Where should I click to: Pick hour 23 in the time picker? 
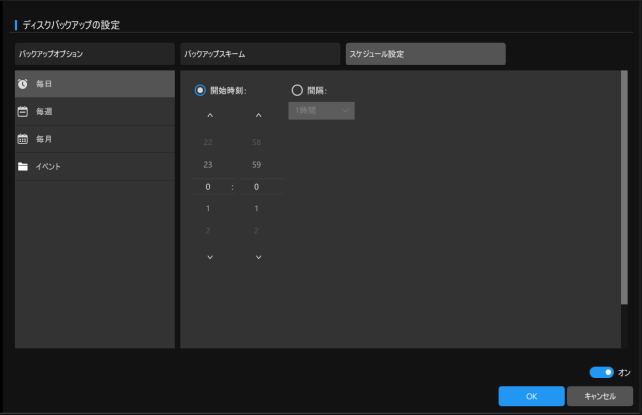point(208,165)
